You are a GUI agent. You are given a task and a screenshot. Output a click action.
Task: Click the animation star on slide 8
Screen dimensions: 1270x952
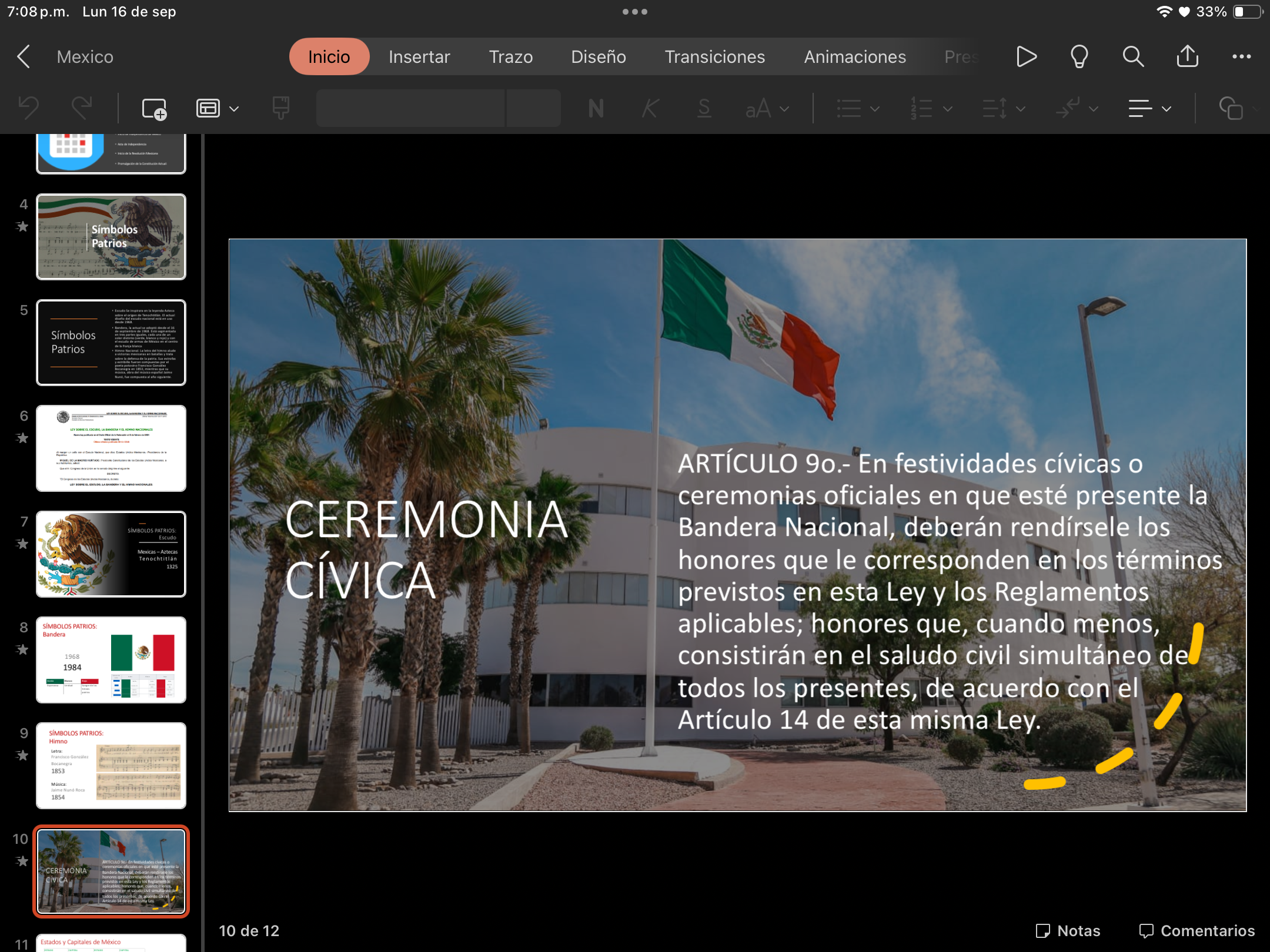(22, 649)
